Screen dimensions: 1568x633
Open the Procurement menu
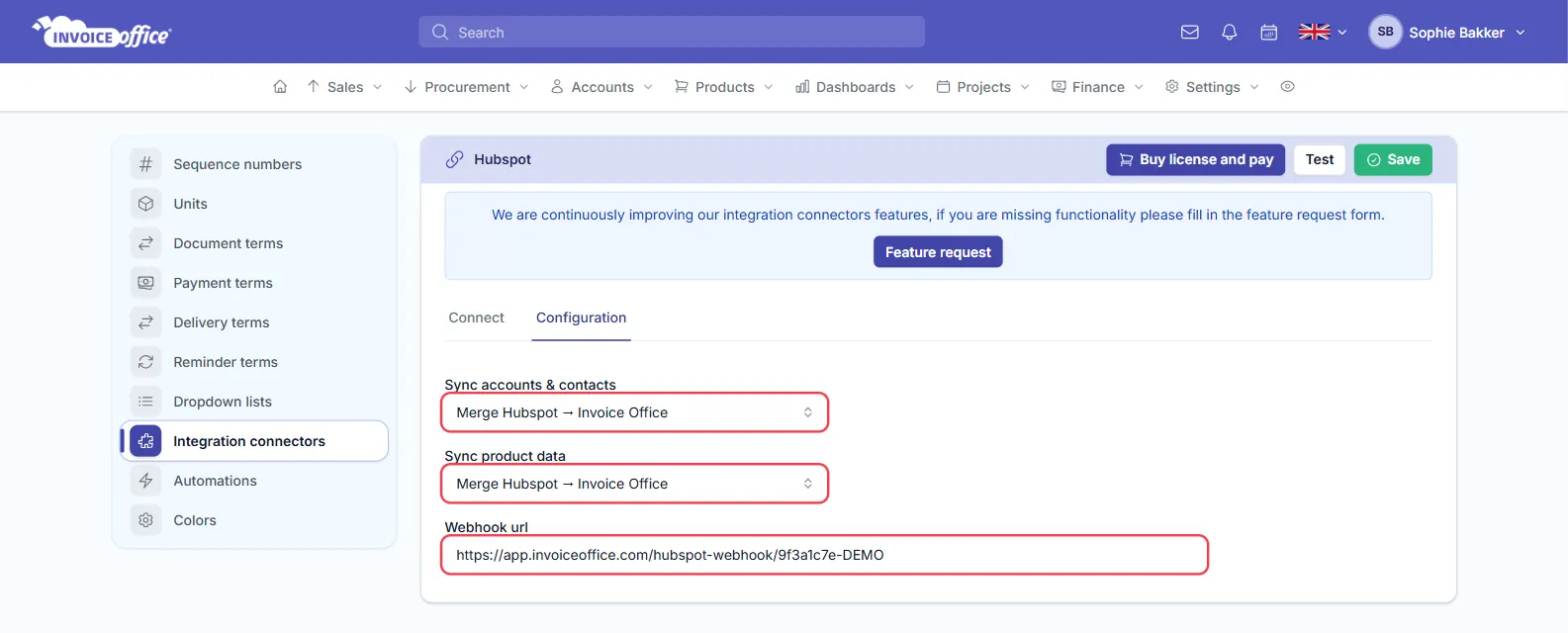(x=466, y=87)
